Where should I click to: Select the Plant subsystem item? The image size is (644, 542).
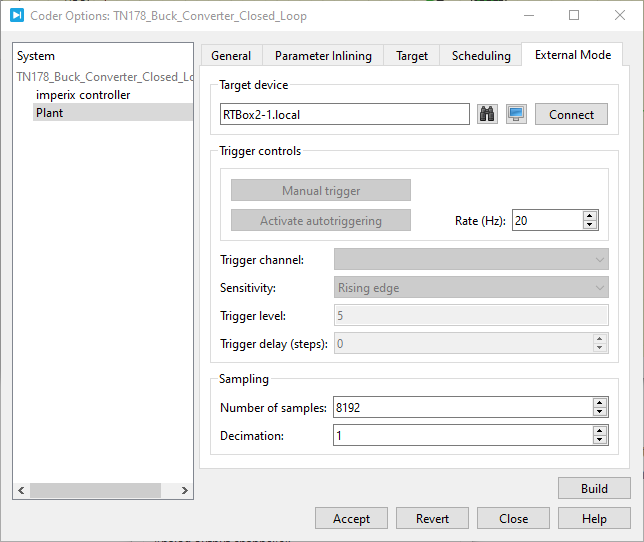pos(50,113)
